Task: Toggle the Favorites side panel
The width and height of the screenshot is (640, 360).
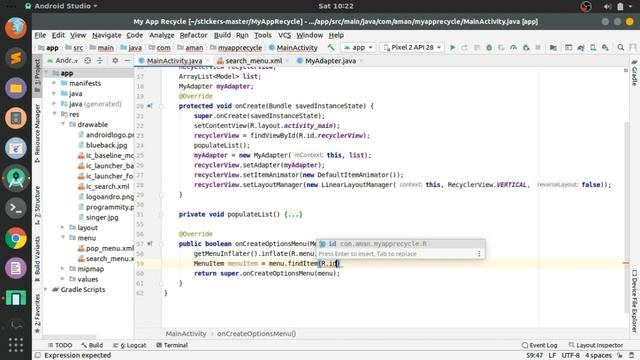Action: click(37, 313)
